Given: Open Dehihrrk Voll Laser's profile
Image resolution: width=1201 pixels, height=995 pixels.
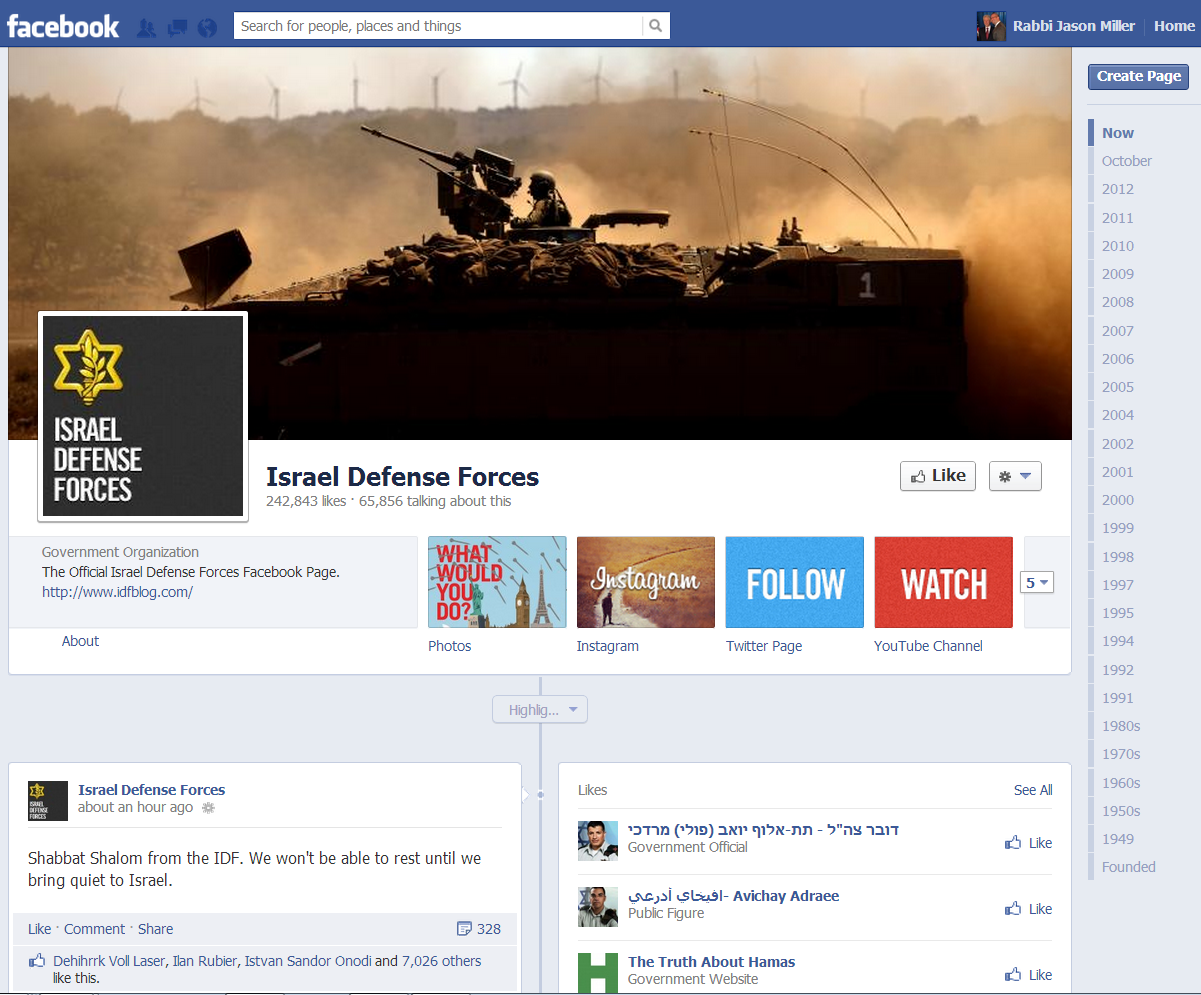Looking at the screenshot, I should point(109,961).
